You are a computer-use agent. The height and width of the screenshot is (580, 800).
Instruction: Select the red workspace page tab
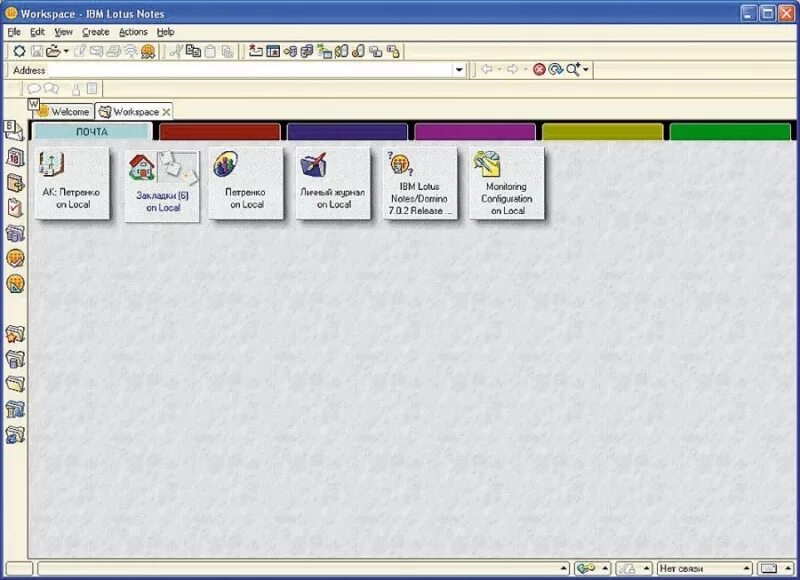(219, 132)
